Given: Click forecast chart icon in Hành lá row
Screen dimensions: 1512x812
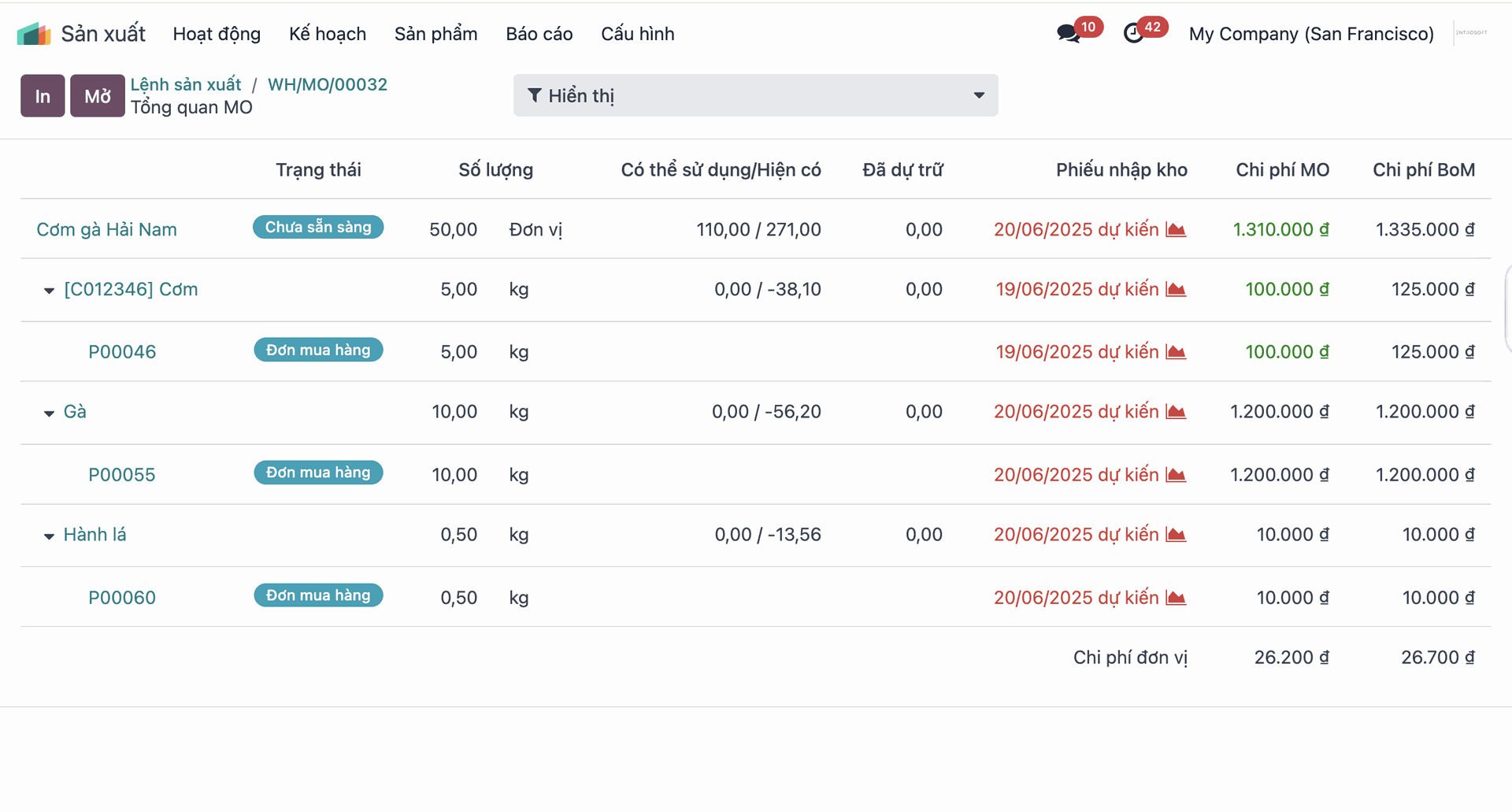Looking at the screenshot, I should pyautogui.click(x=1176, y=535).
